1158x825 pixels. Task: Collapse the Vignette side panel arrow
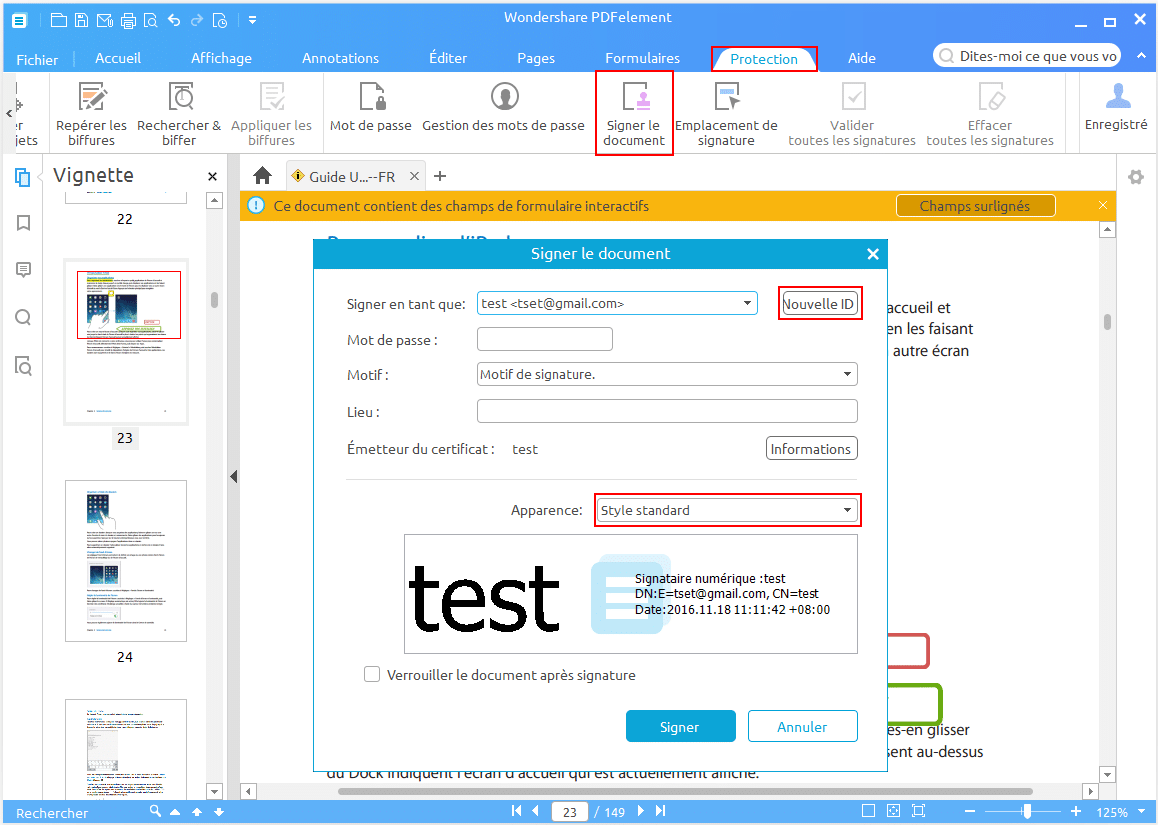[233, 476]
